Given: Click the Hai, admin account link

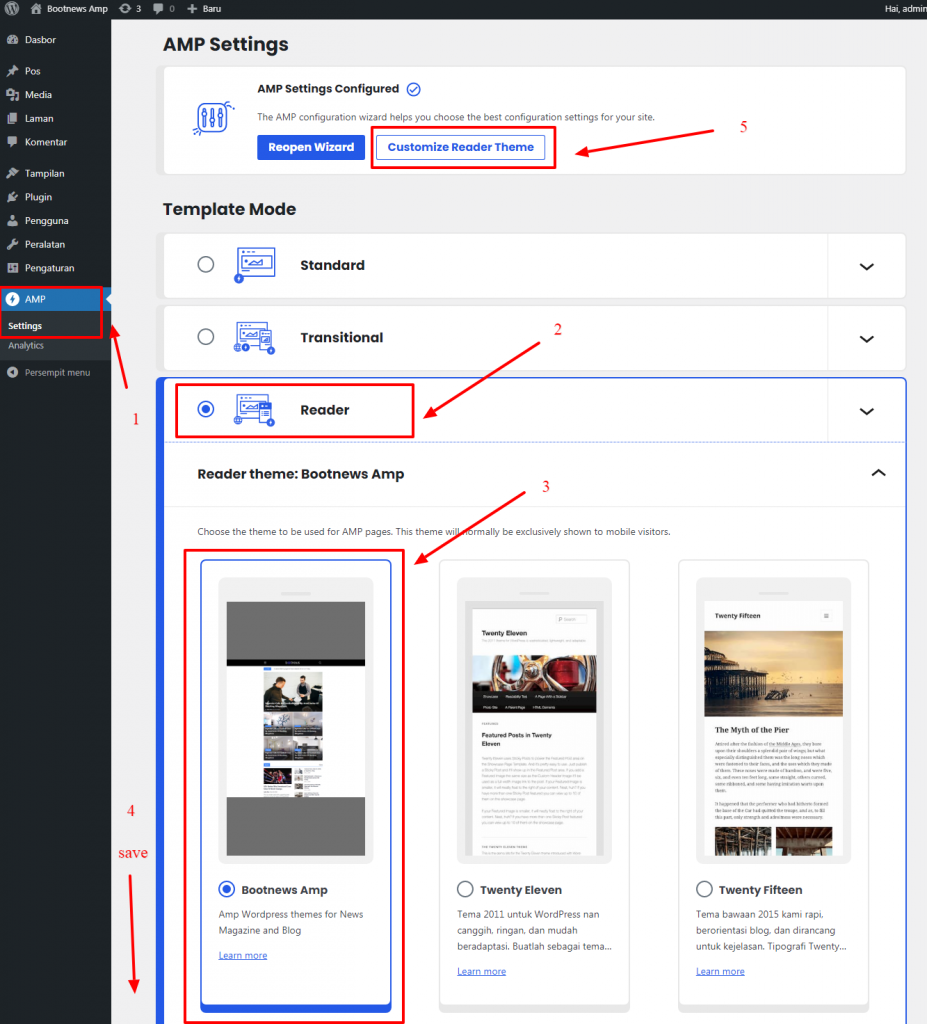Looking at the screenshot, I should point(905,8).
